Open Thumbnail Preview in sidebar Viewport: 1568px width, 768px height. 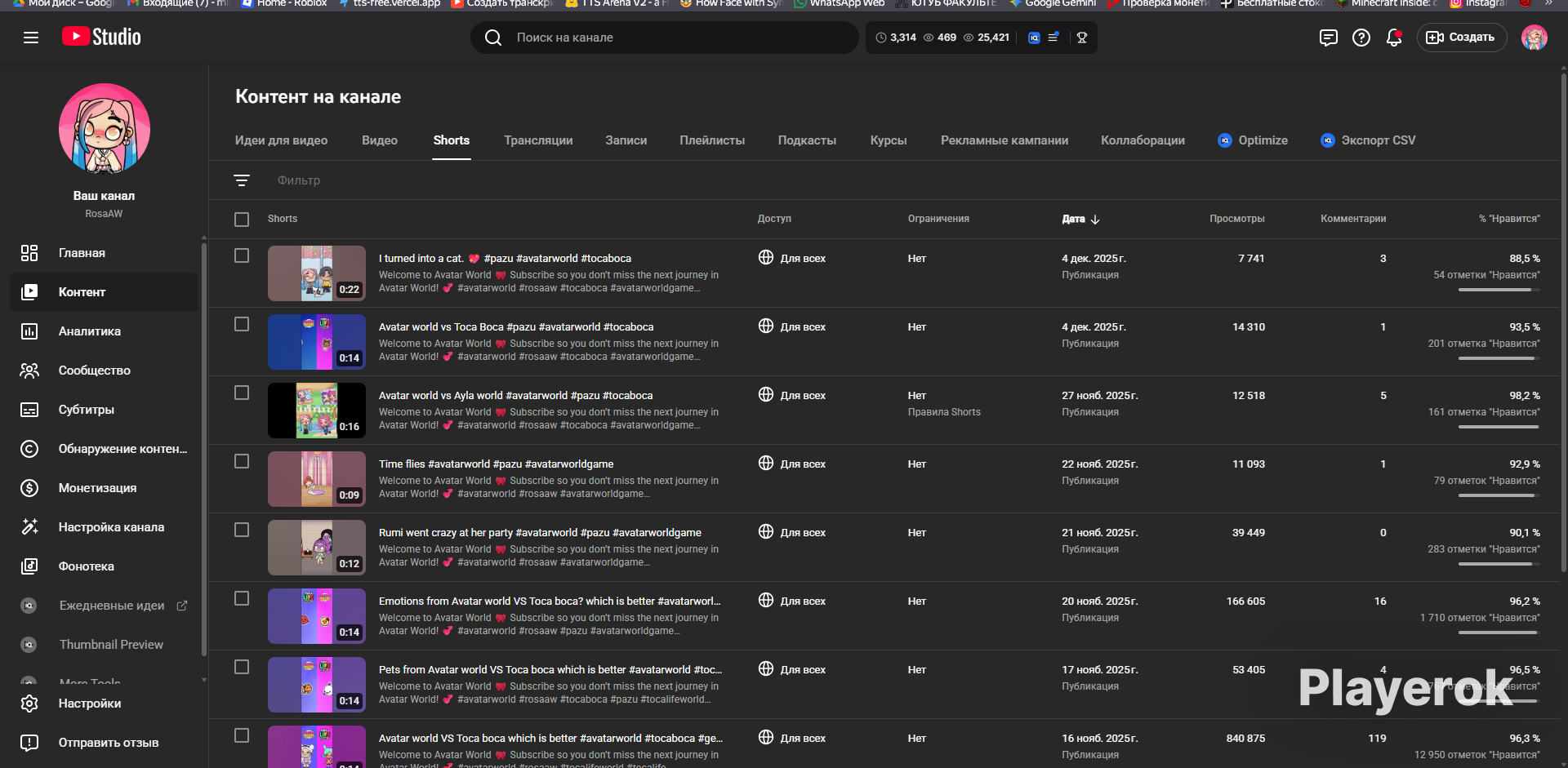click(x=104, y=645)
